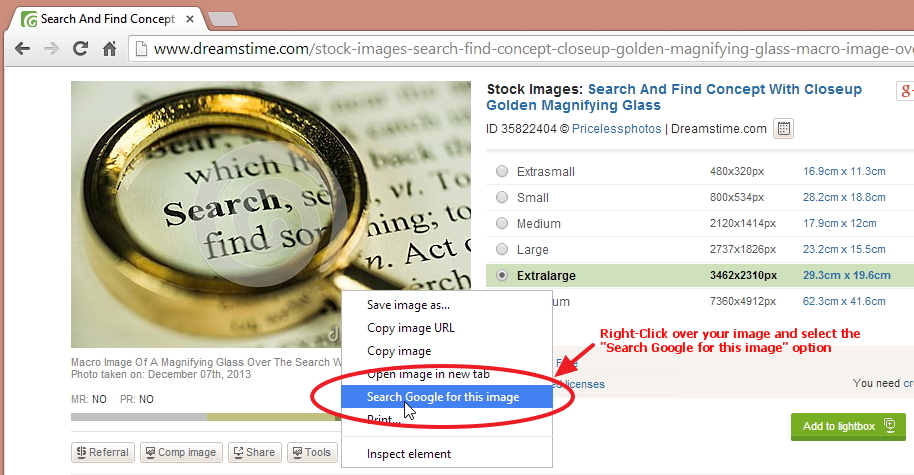This screenshot has width=914, height=475.
Task: Open the Pricelessphotos author link
Action: 616,129
